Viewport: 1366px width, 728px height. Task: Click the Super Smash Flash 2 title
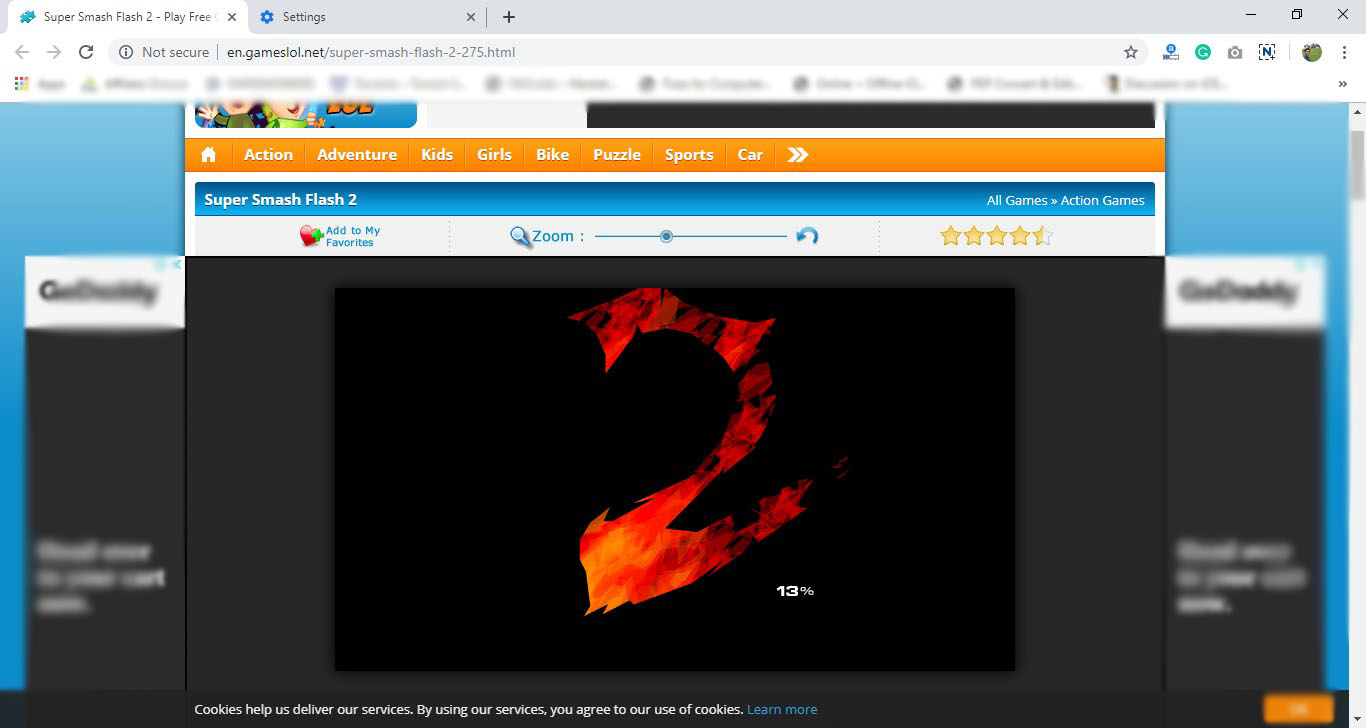pos(280,199)
